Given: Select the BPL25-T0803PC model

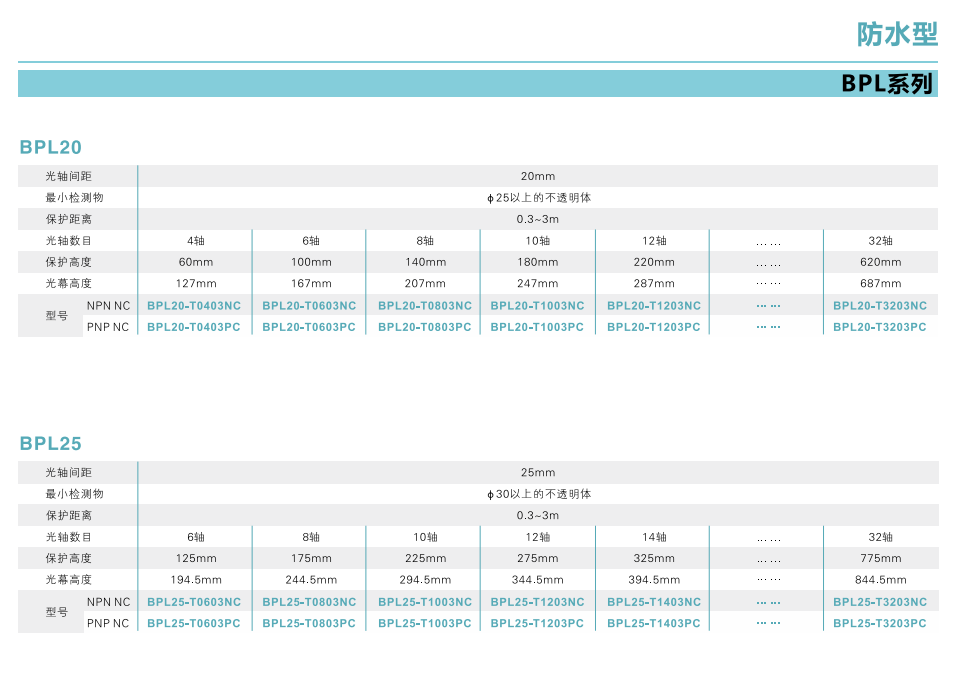Looking at the screenshot, I should coord(309,623).
